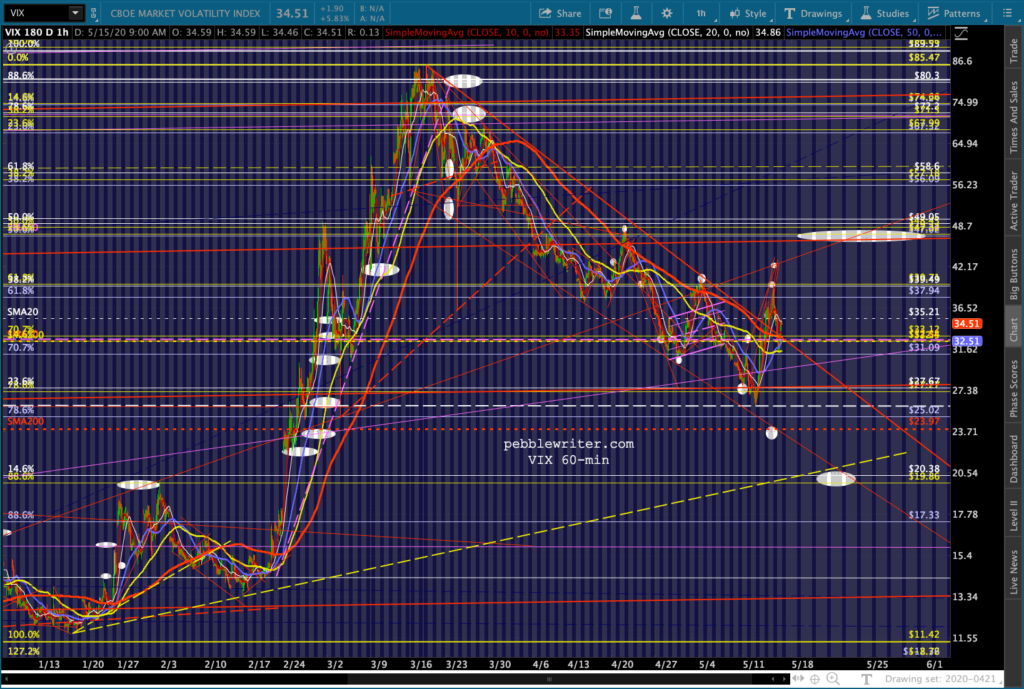Image resolution: width=1024 pixels, height=689 pixels.
Task: Click the Studies button
Action: tap(885, 13)
